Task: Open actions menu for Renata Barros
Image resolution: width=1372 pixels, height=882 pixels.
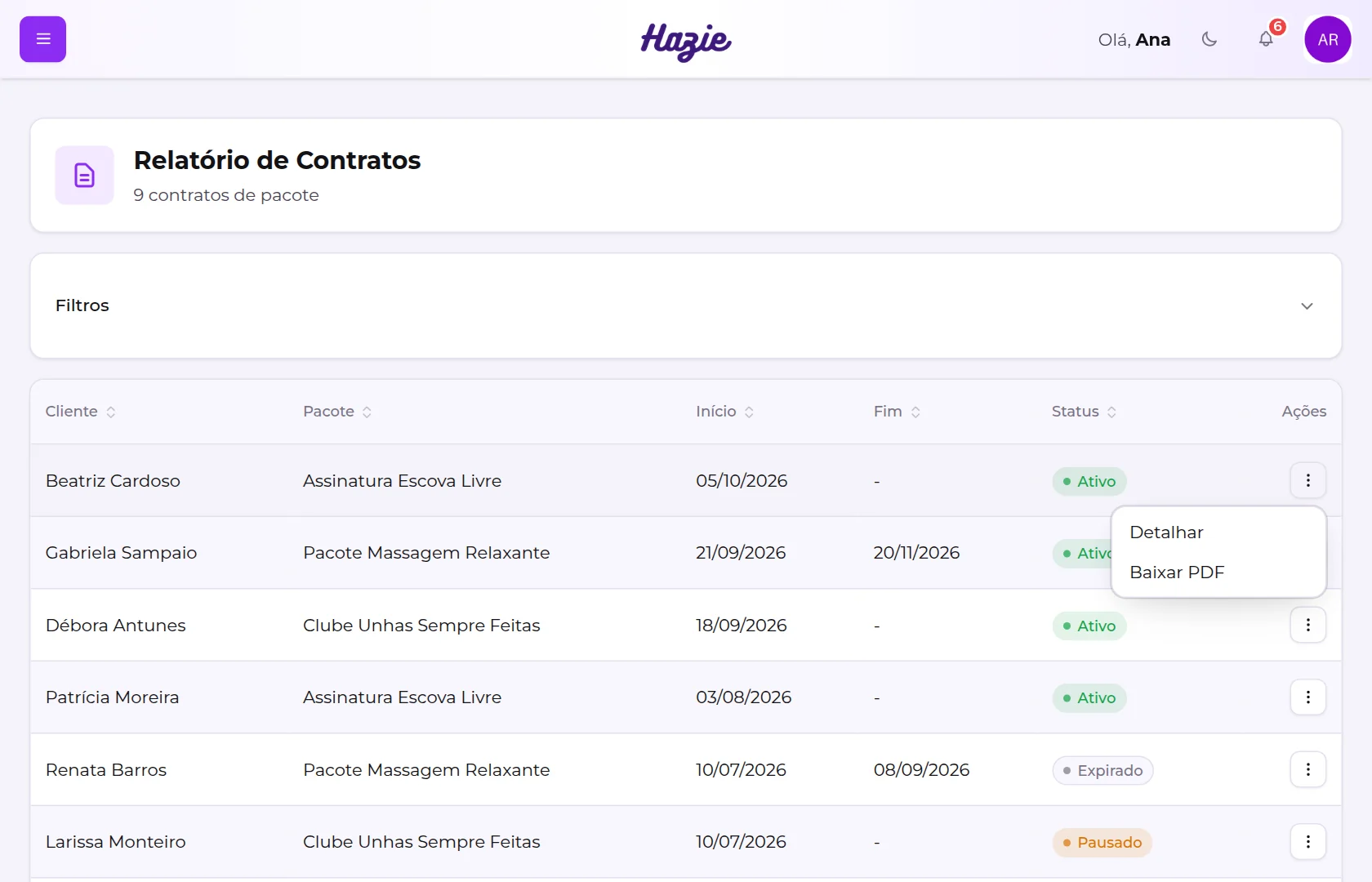Action: click(1308, 769)
